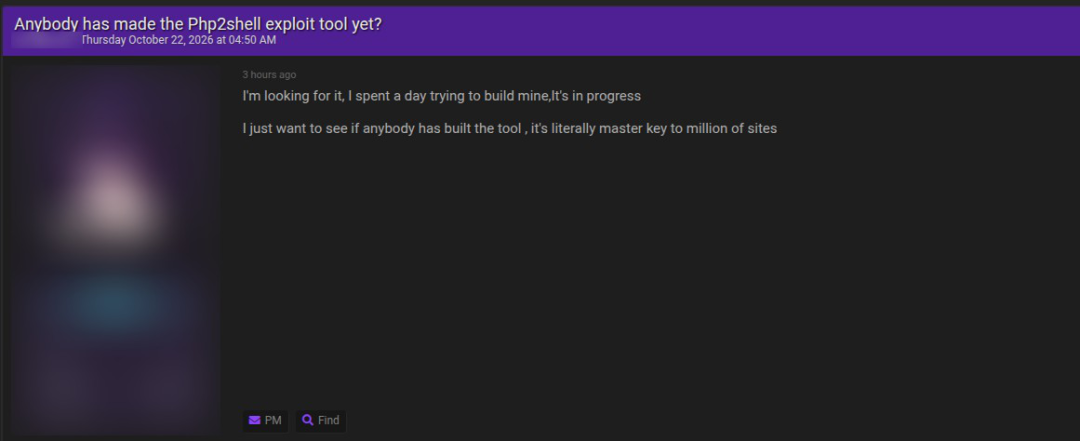Click the 04:50 AM time in header
The width and height of the screenshot is (1080, 441).
pyautogui.click(x=253, y=40)
